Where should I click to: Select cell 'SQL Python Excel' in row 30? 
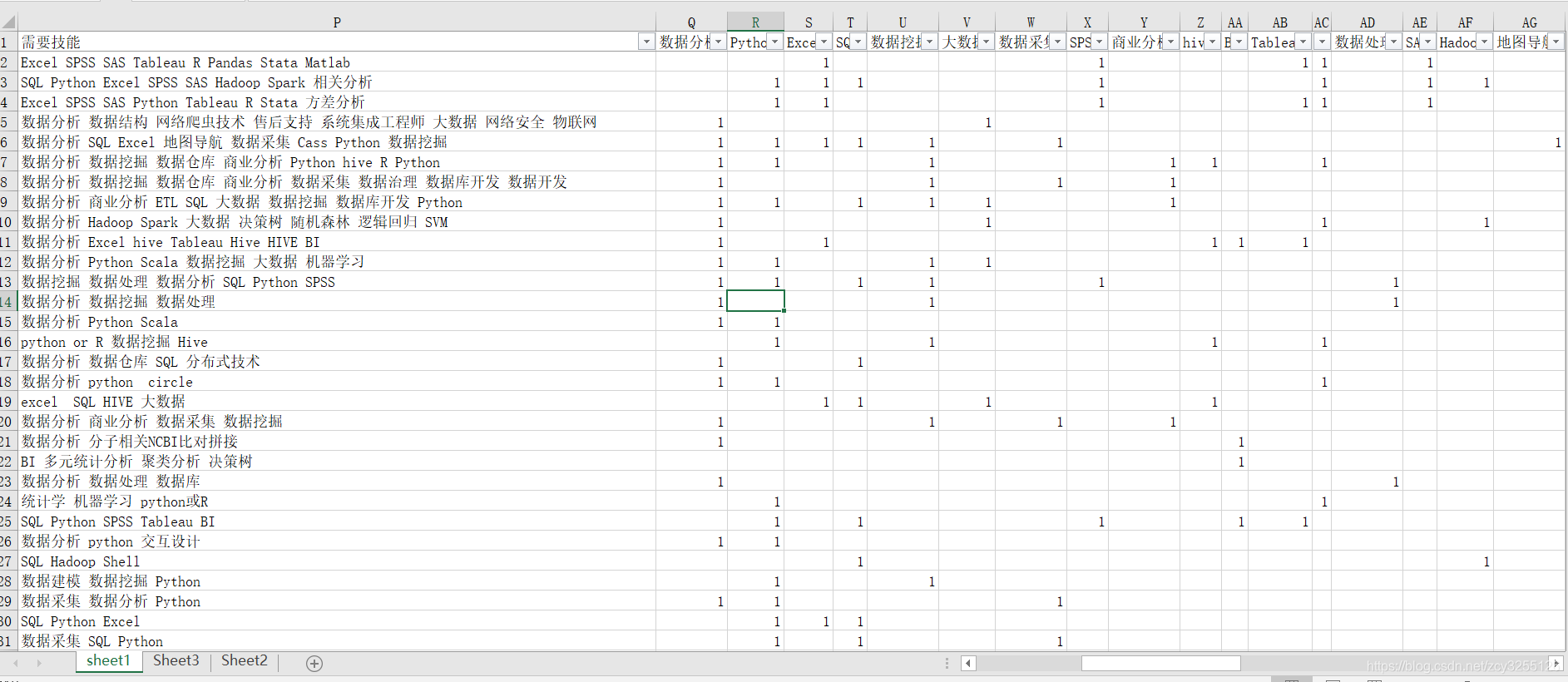pos(337,621)
